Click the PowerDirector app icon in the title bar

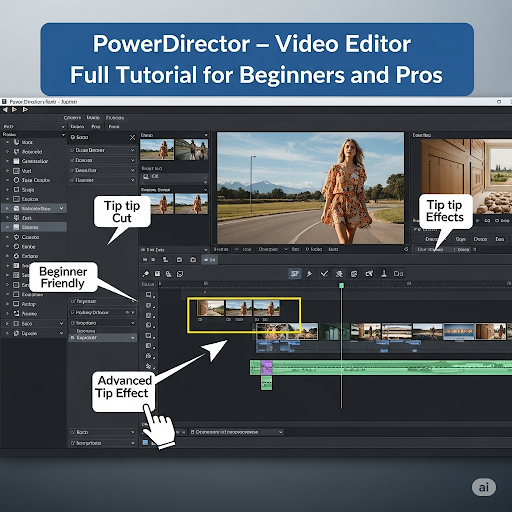(x=4, y=101)
